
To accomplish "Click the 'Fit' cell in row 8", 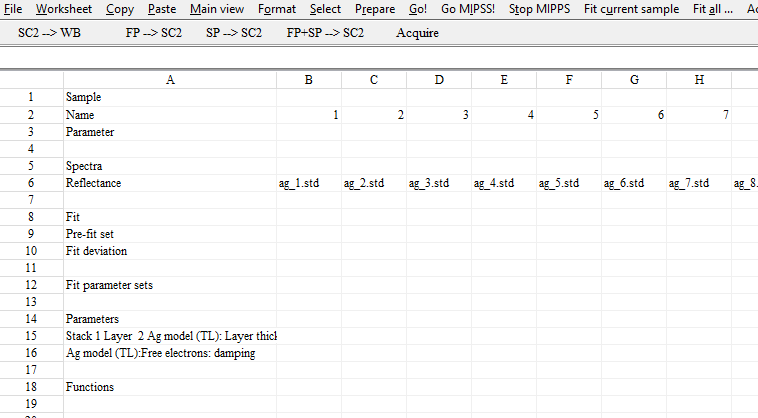I will coord(170,217).
